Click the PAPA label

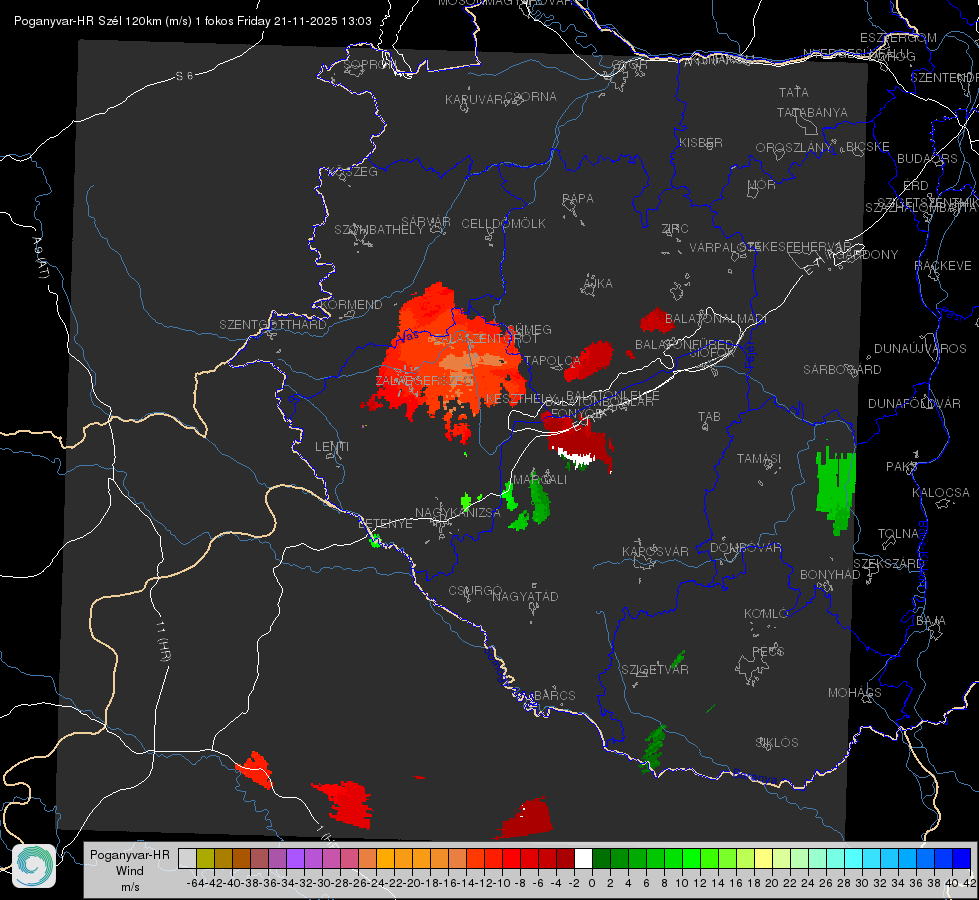[x=578, y=199]
